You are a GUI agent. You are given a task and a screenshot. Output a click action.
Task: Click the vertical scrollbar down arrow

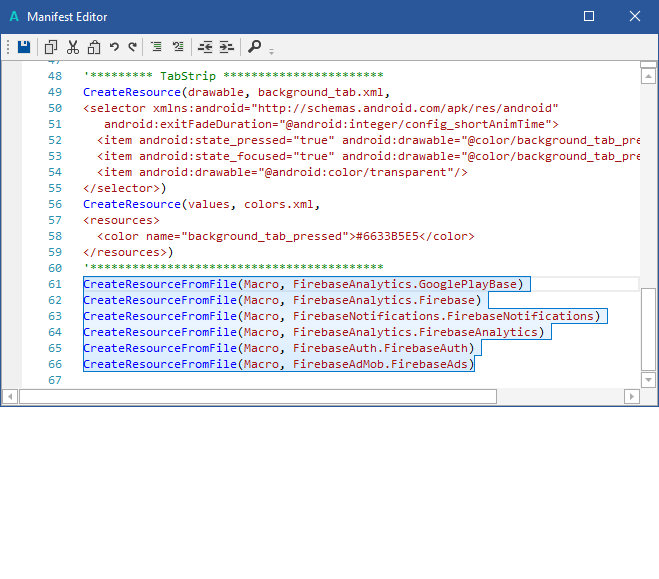[x=648, y=380]
